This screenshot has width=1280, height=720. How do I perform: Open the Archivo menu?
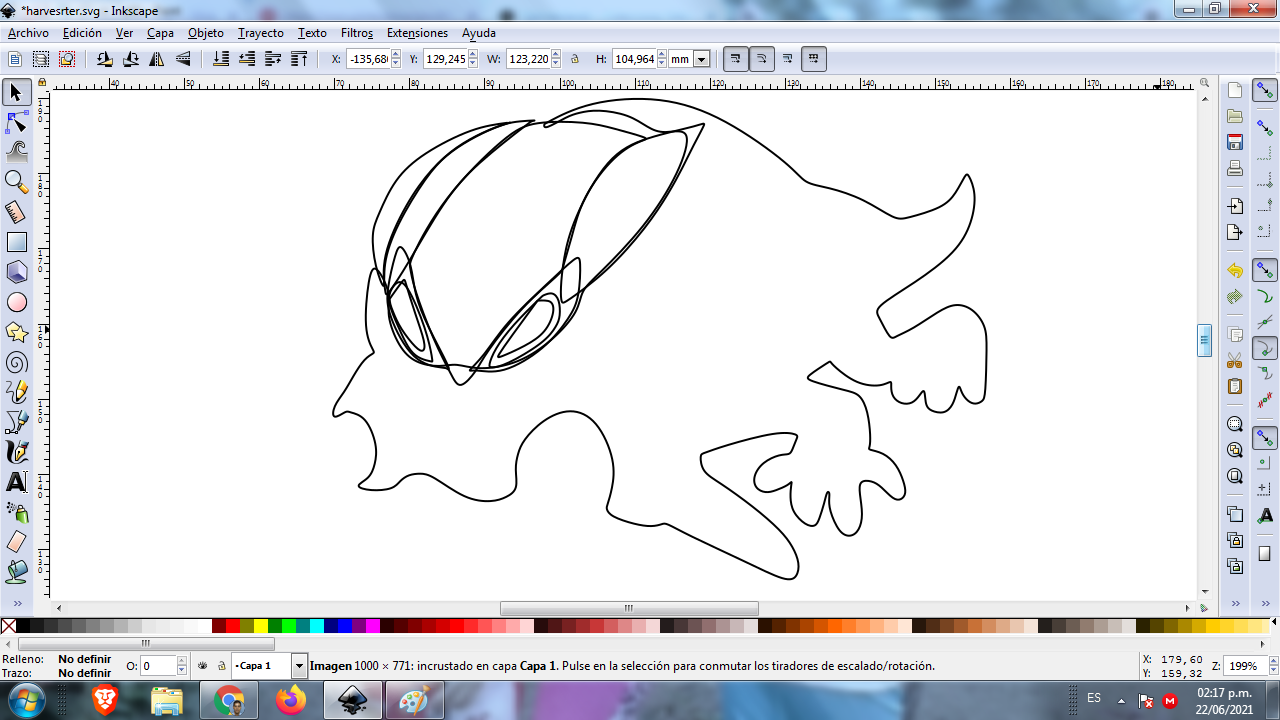(28, 33)
